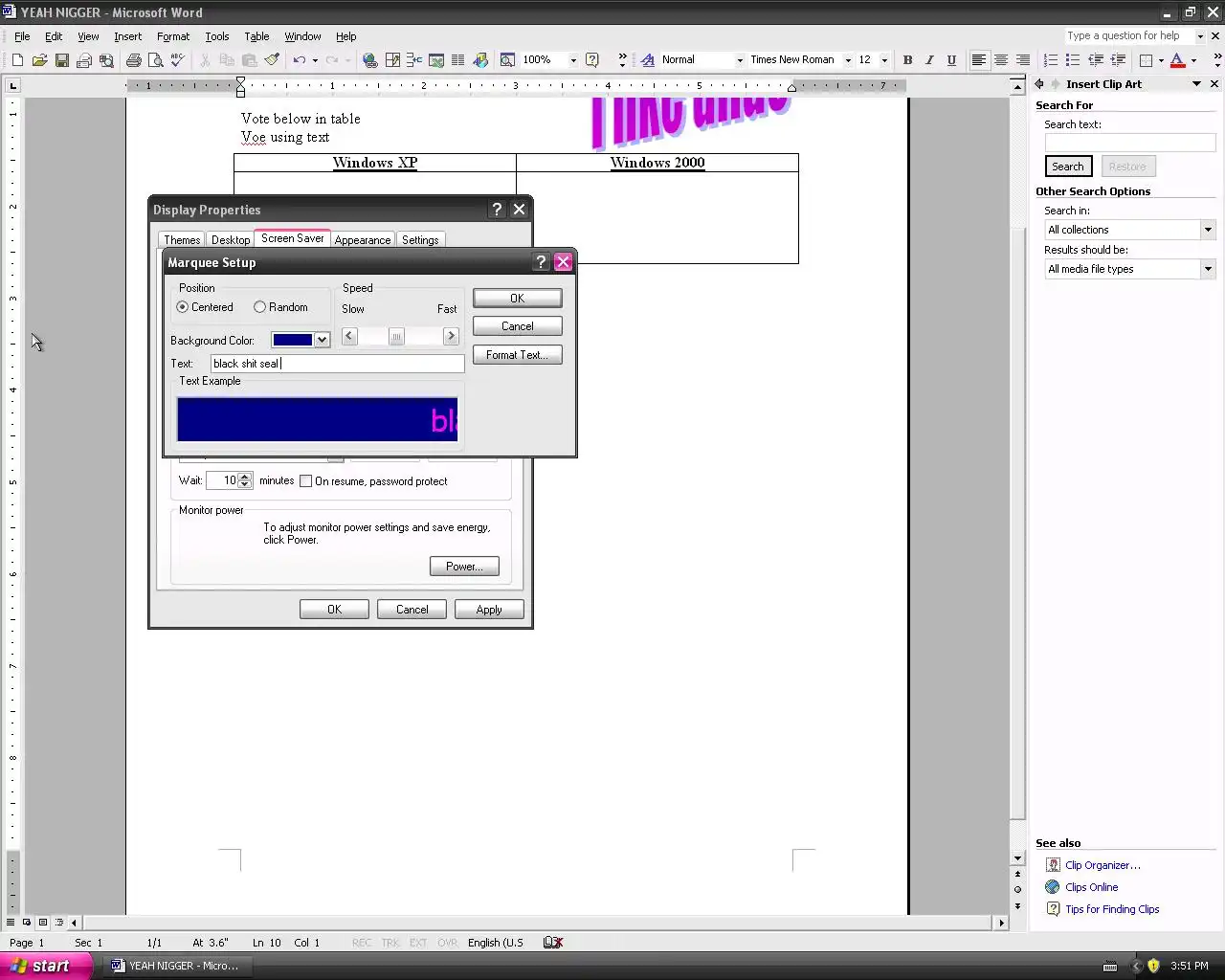Expand the 'All media file types' dropdown
Image resolution: width=1225 pixels, height=980 pixels.
pyautogui.click(x=1208, y=269)
